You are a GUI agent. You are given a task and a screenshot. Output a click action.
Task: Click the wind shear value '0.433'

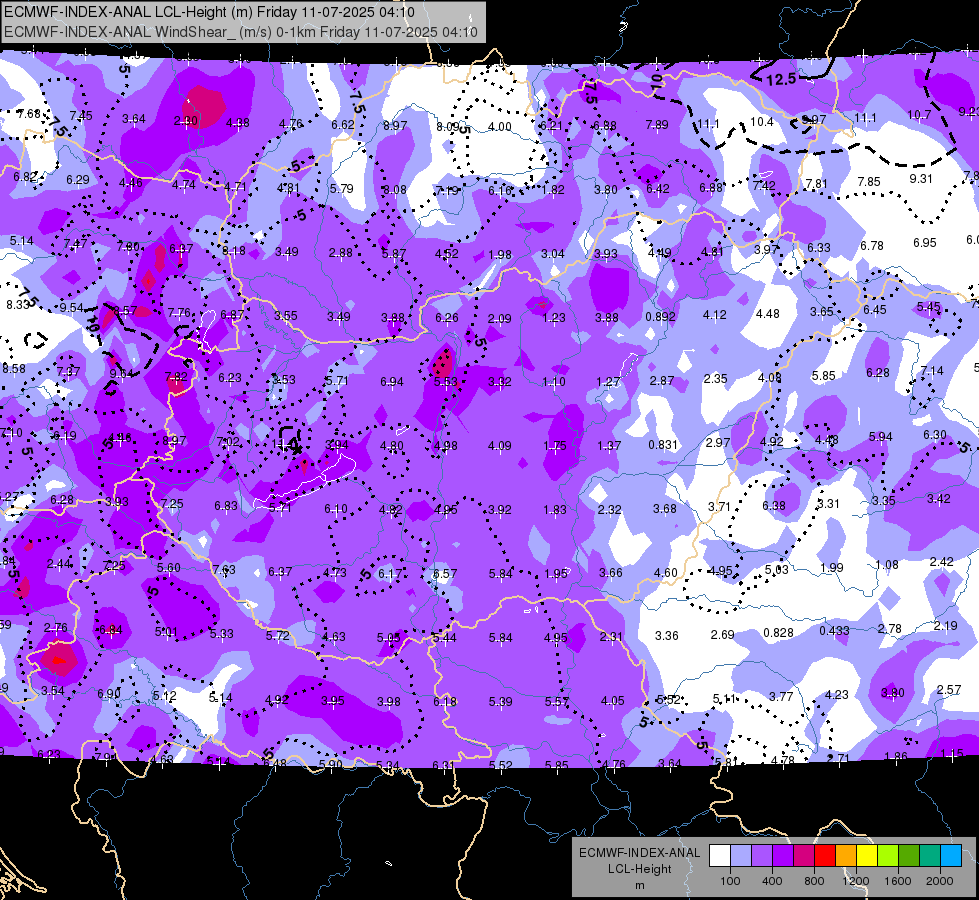pos(834,631)
